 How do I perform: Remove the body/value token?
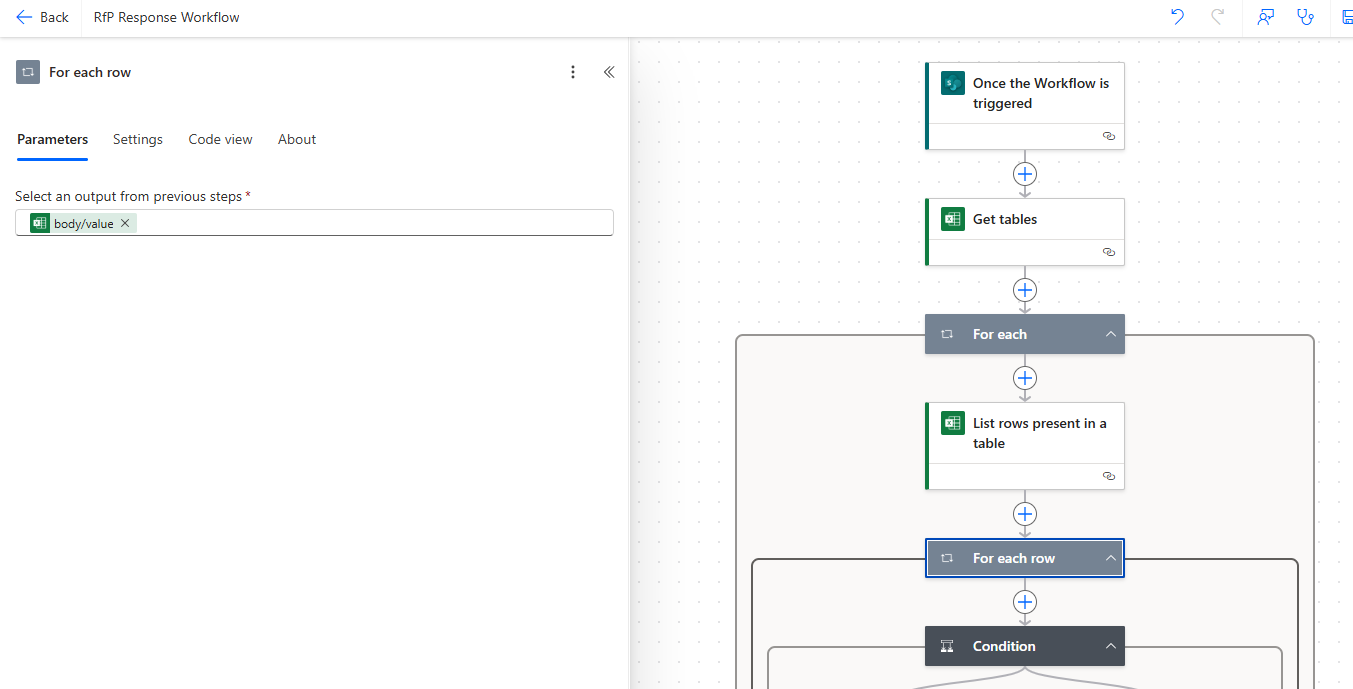point(125,223)
